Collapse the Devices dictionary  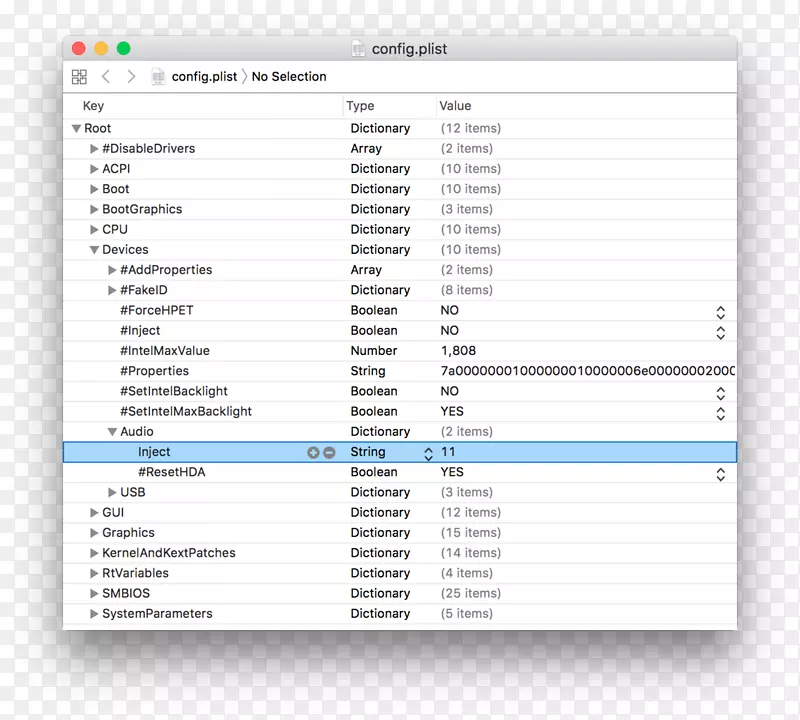click(94, 250)
